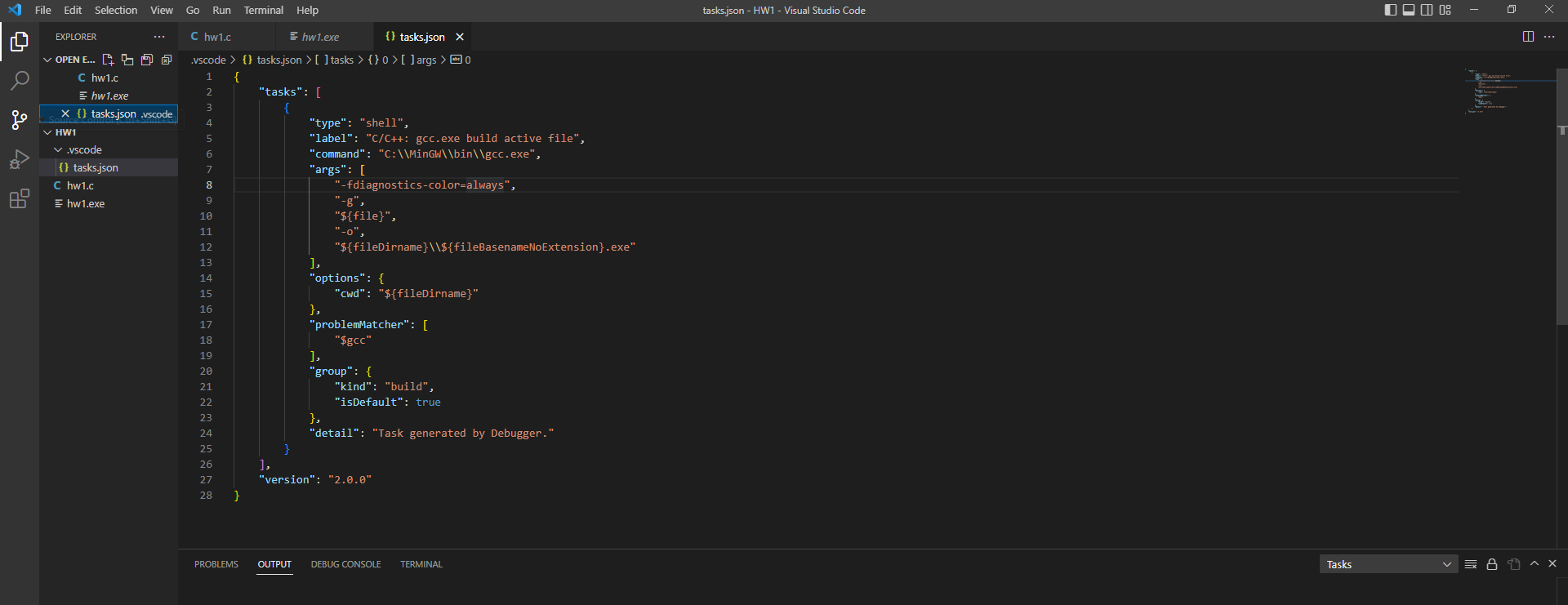
Task: Toggle bottom Panel visibility
Action: (1409, 10)
